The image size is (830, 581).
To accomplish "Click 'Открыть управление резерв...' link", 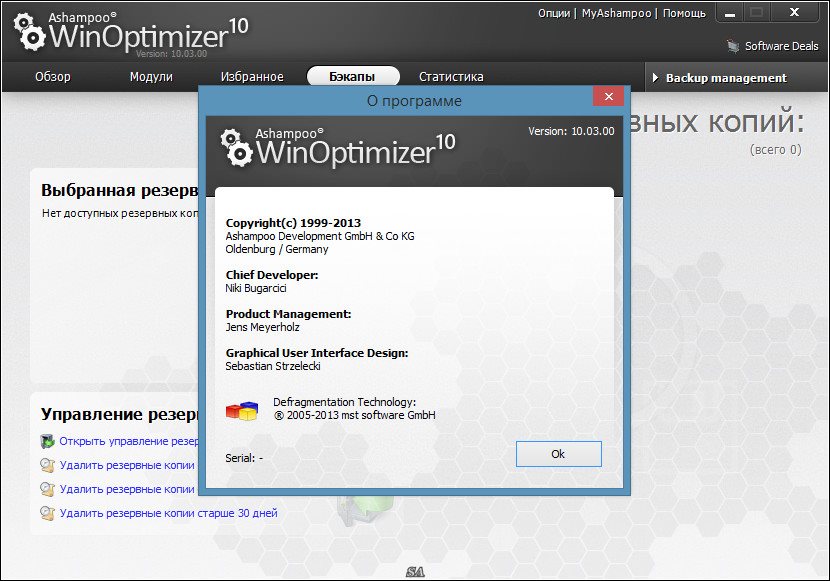I will tap(129, 441).
